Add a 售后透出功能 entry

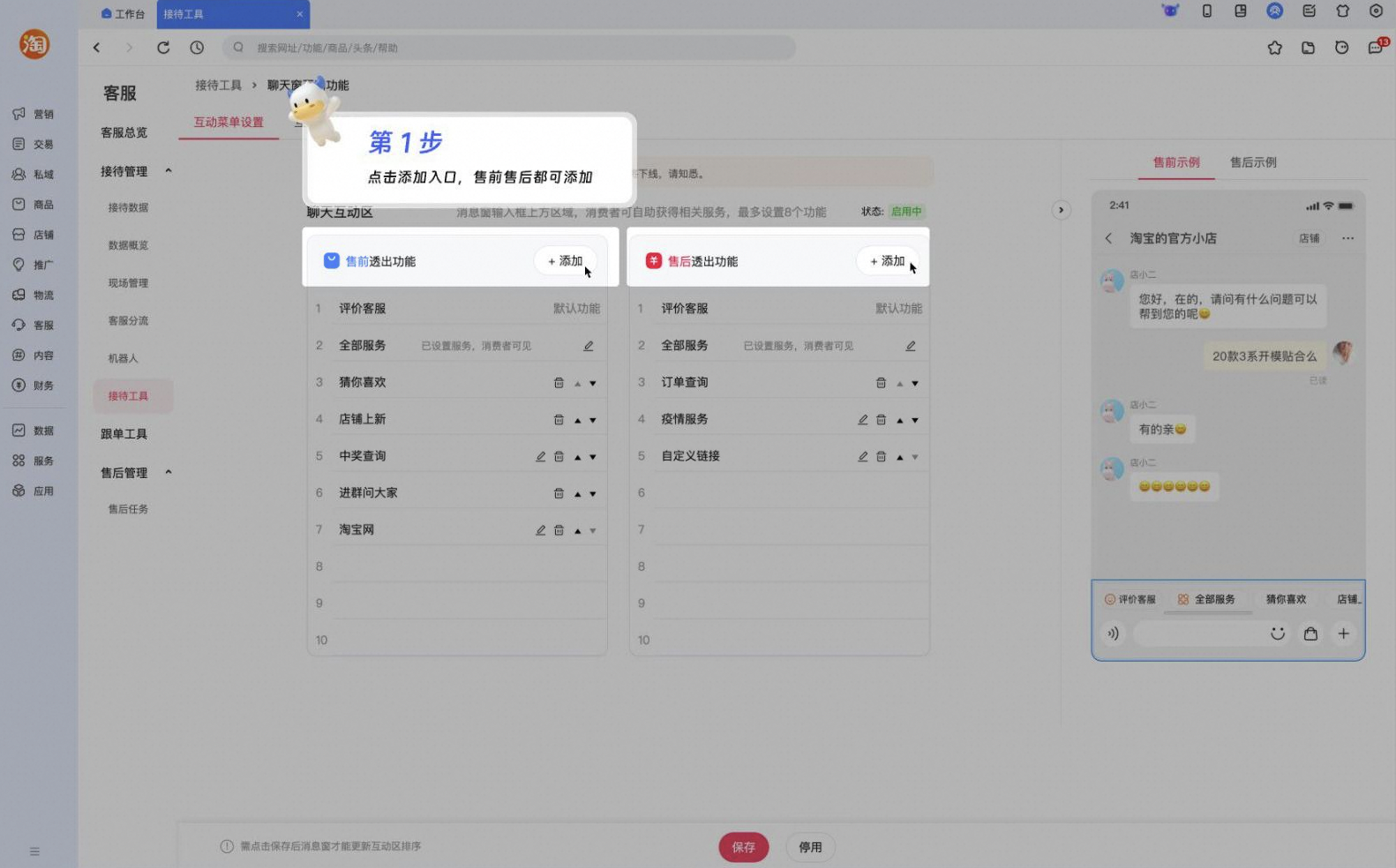[x=888, y=261]
